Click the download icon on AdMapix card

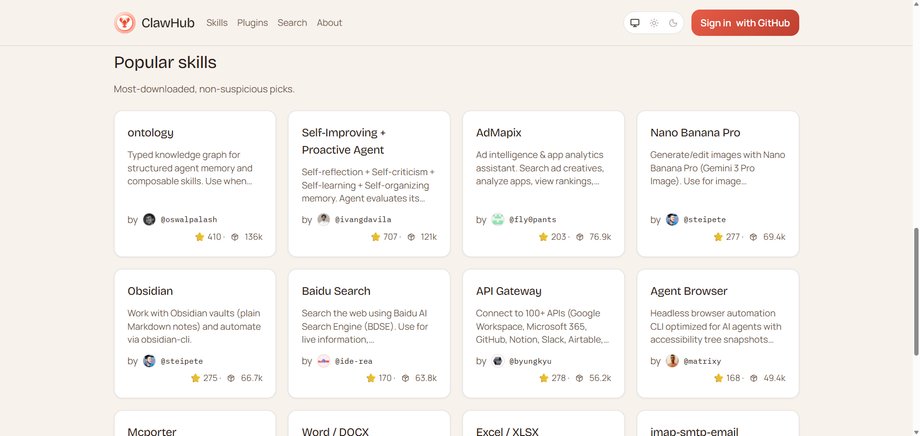(x=580, y=237)
